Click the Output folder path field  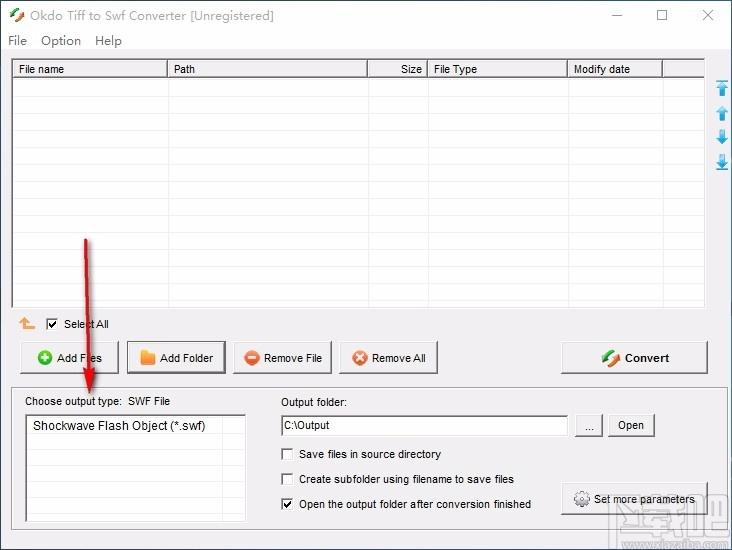425,426
